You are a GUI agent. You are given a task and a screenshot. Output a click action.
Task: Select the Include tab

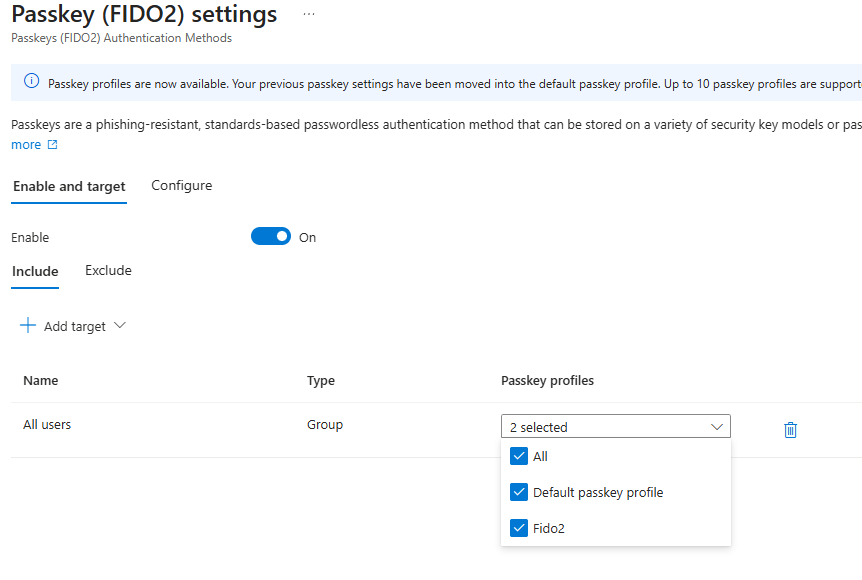[35, 272]
